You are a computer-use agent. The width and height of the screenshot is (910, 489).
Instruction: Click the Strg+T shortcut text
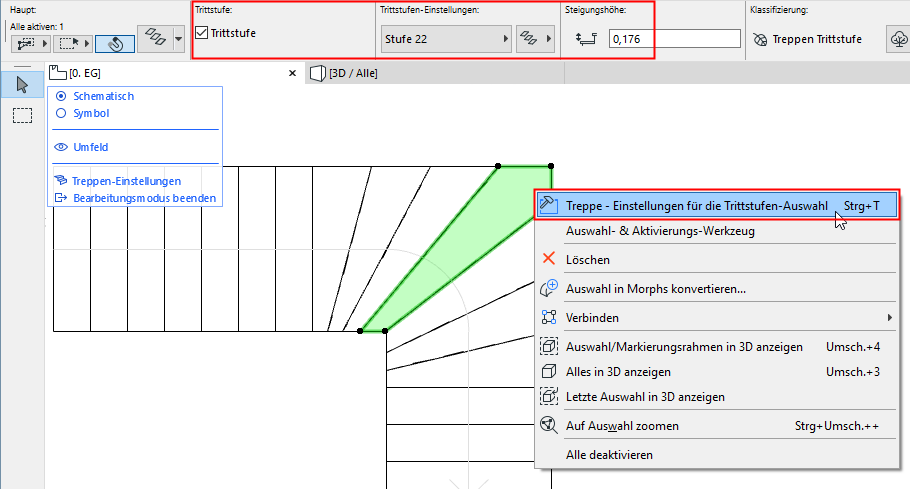(x=861, y=205)
